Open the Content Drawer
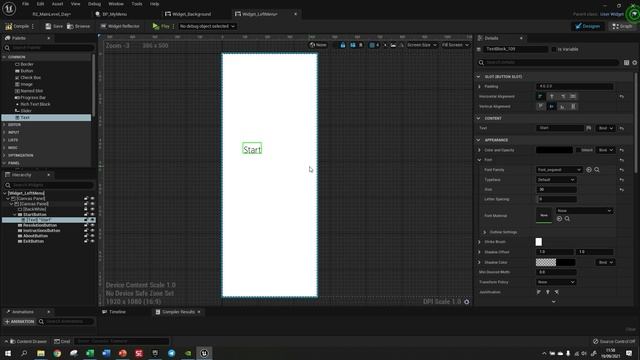 28,341
